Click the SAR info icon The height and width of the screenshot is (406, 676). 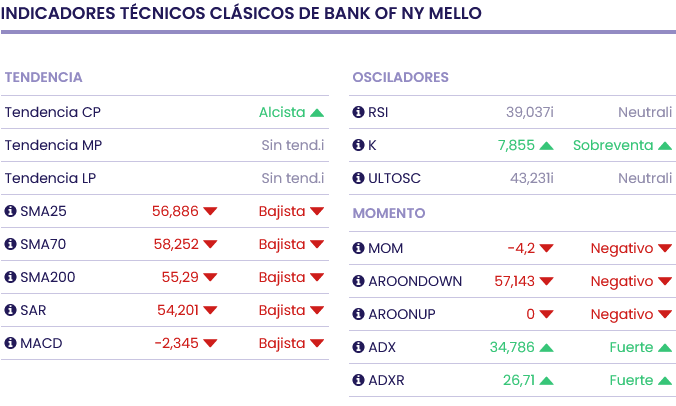(x=11, y=310)
